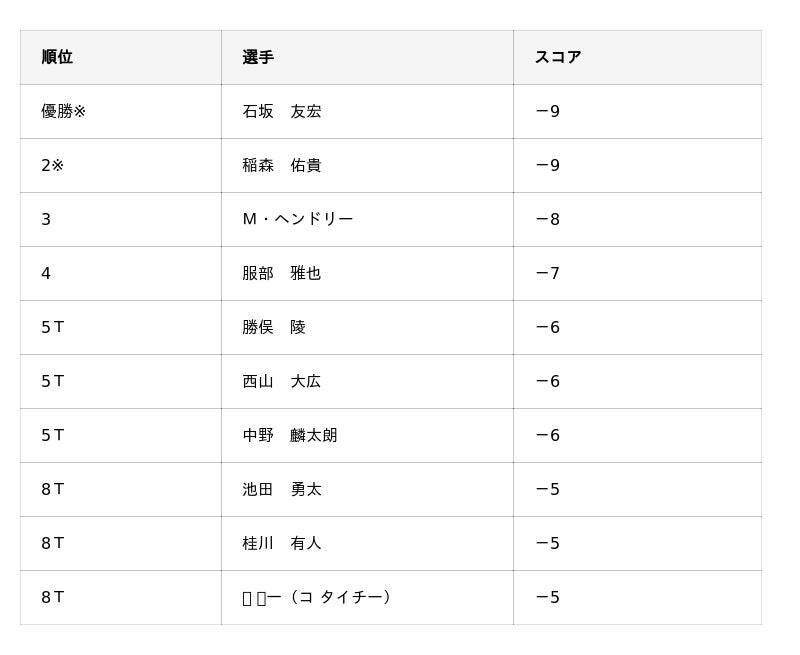Click player name 中野 麟太朗
Screen dimensions: 800x655
(290, 435)
